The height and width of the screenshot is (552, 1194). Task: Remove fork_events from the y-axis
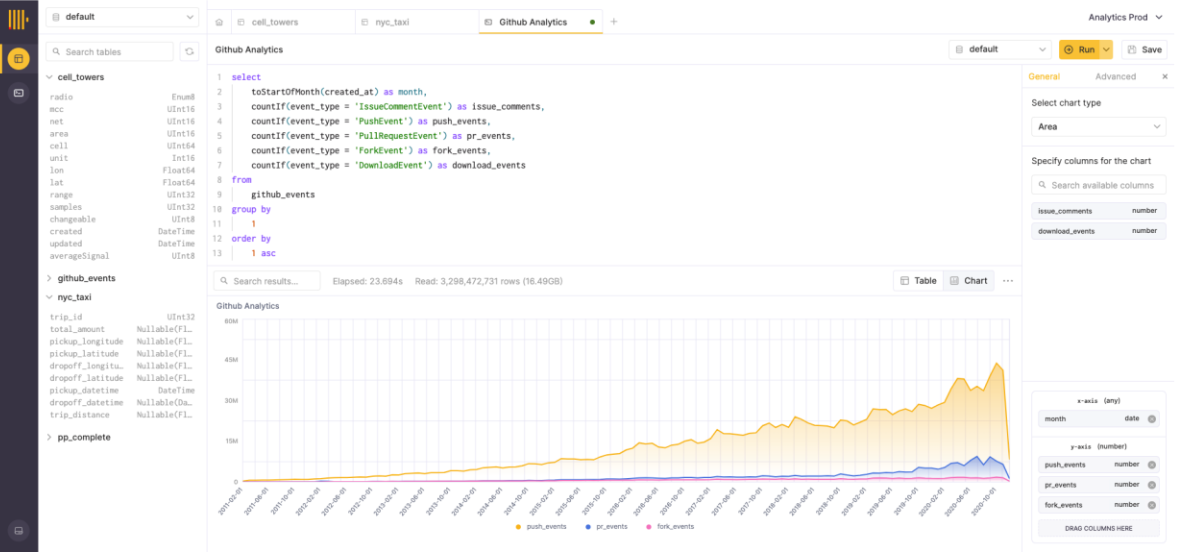[1151, 505]
